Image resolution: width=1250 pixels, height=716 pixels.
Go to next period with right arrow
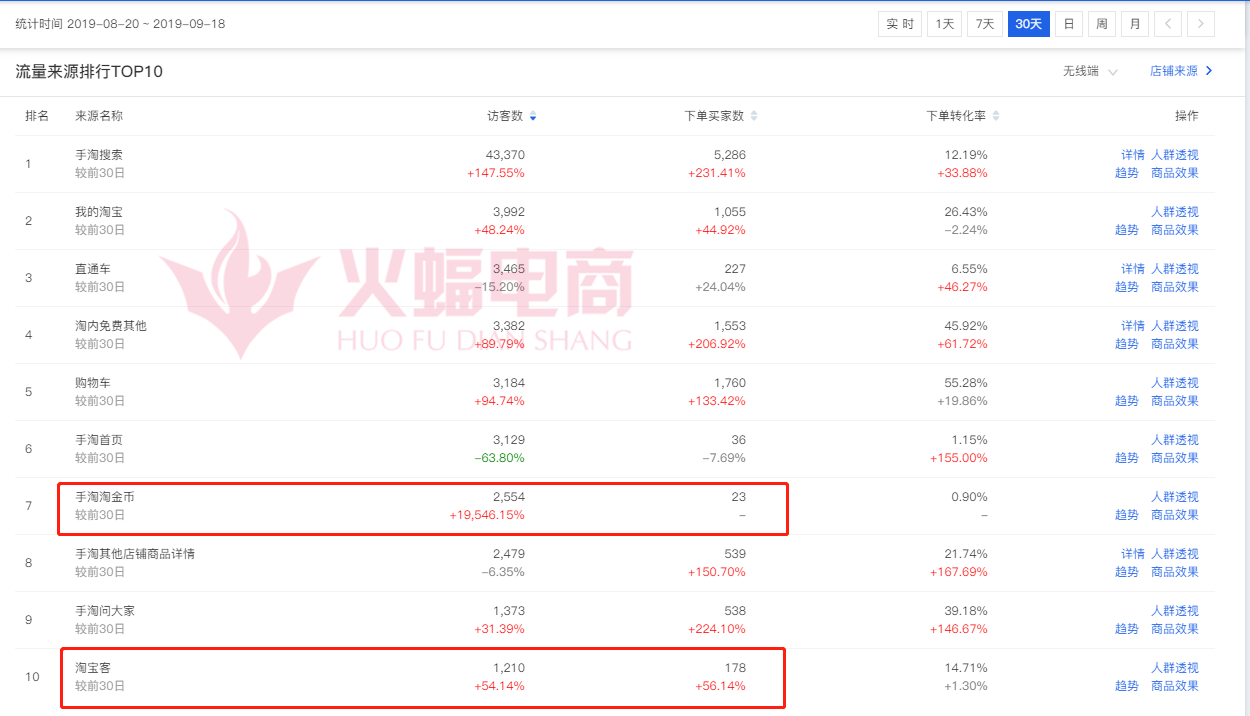[x=1201, y=24]
